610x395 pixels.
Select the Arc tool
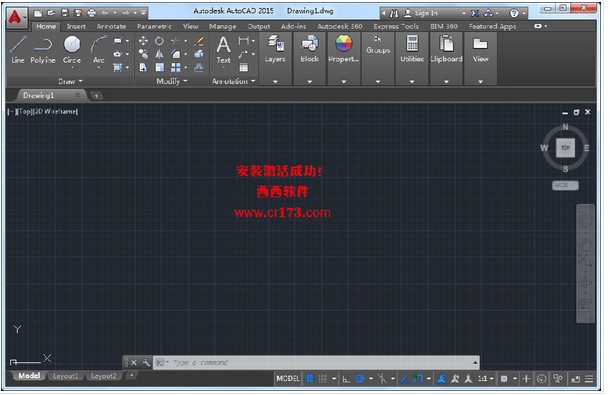(98, 50)
